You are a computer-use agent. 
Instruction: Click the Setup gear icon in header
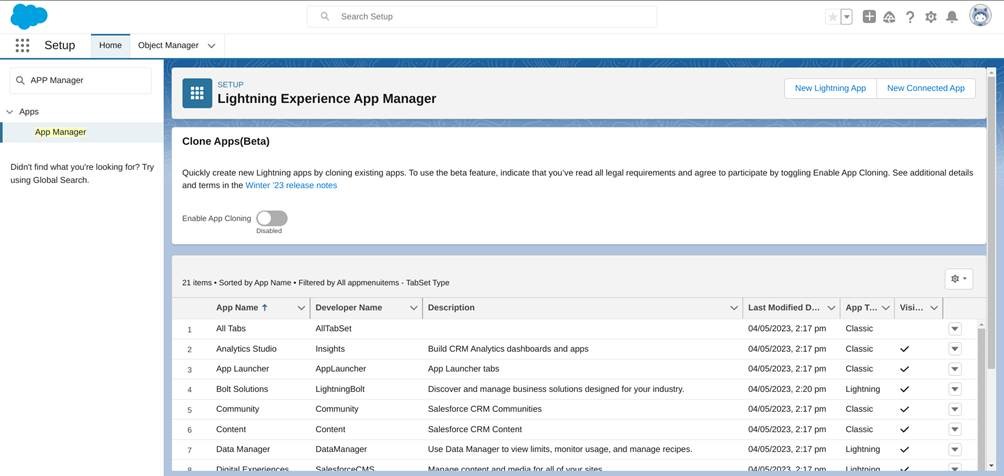(x=931, y=17)
